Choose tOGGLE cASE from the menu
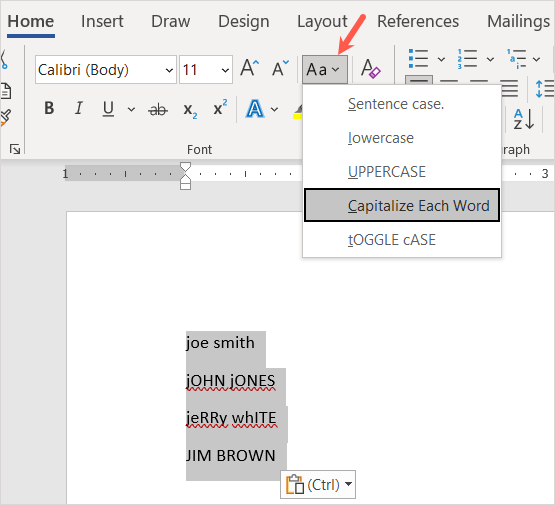Viewport: 555px width, 505px height. coord(402,240)
